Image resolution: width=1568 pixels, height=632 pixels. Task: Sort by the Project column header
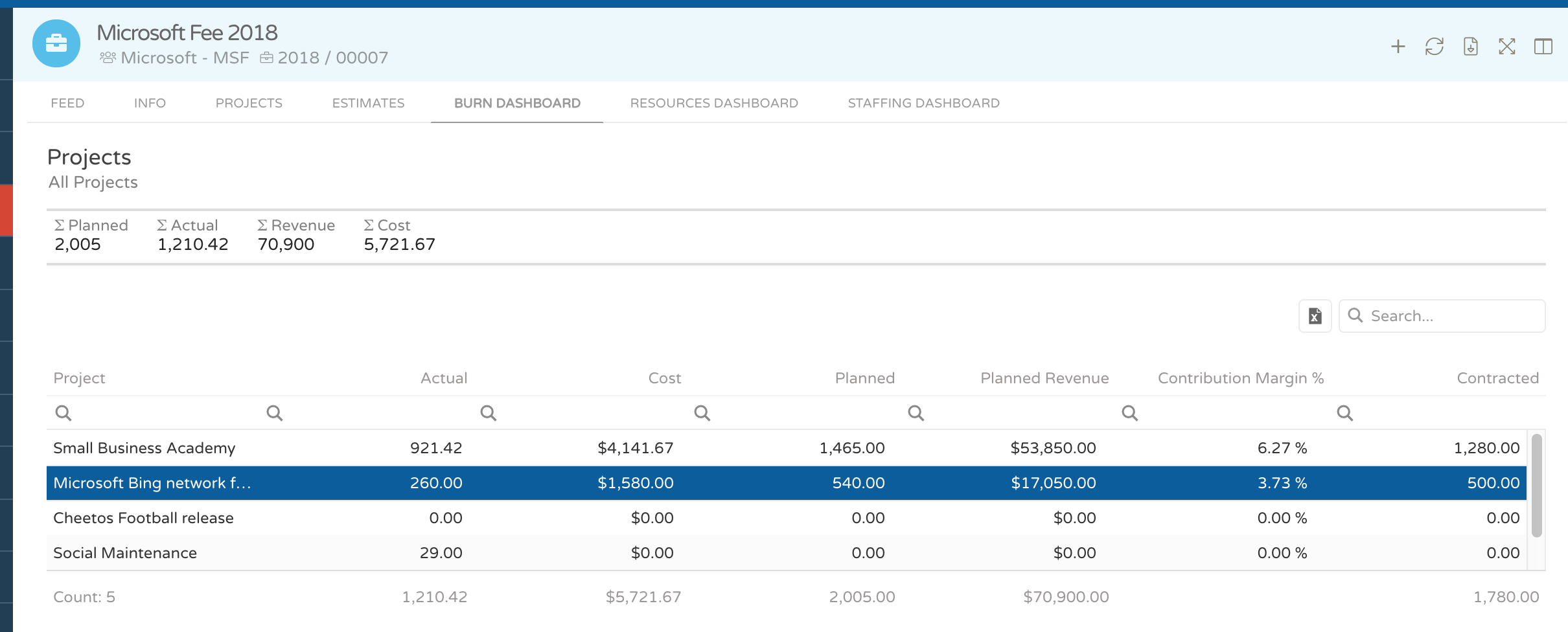pos(79,378)
